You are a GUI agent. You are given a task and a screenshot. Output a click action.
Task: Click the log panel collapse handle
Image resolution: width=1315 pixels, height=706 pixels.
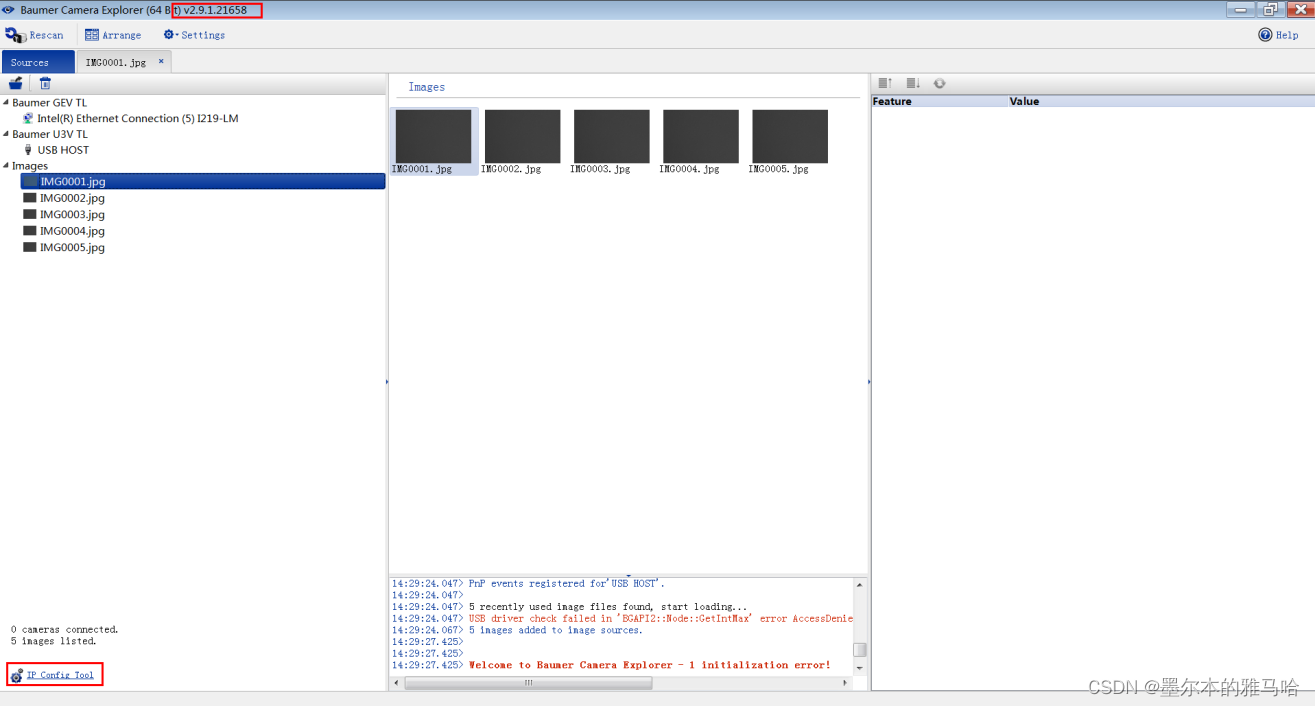(628, 575)
